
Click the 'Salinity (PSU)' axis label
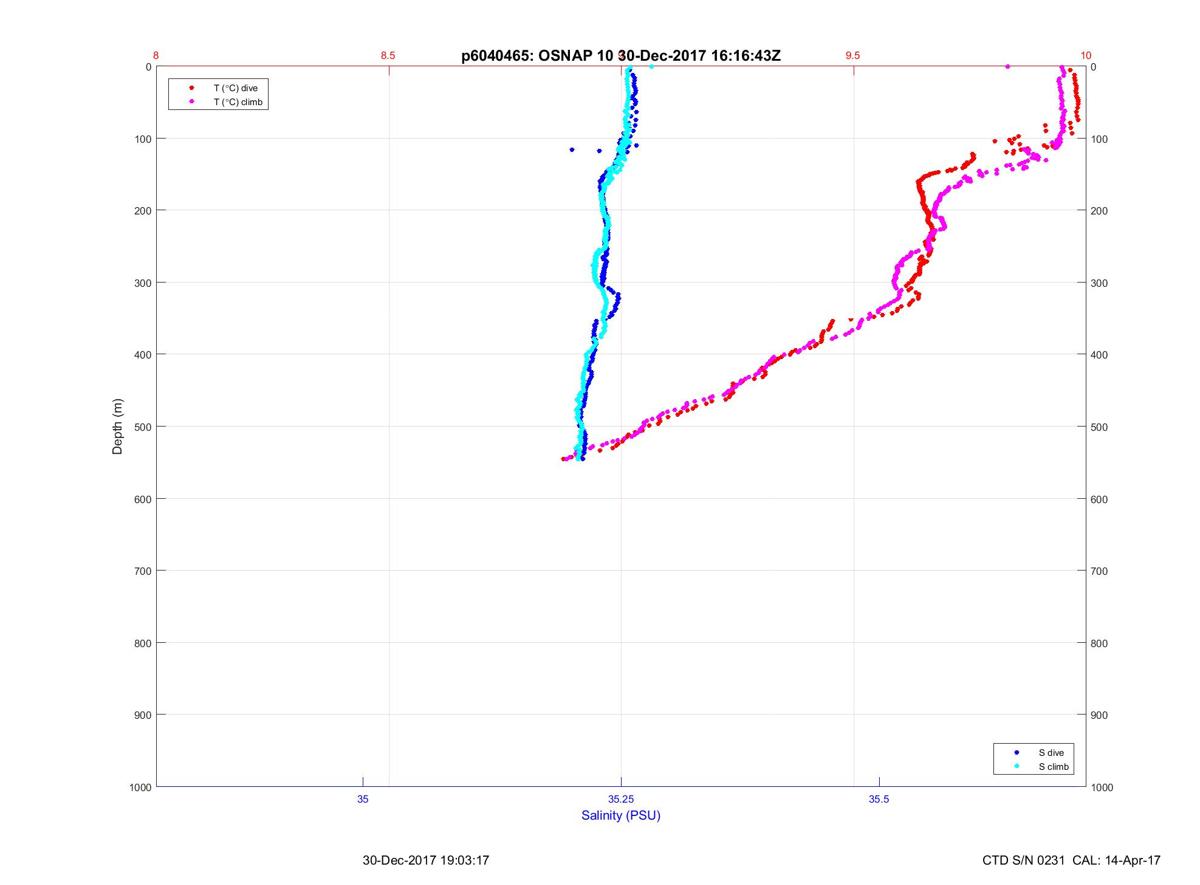621,816
